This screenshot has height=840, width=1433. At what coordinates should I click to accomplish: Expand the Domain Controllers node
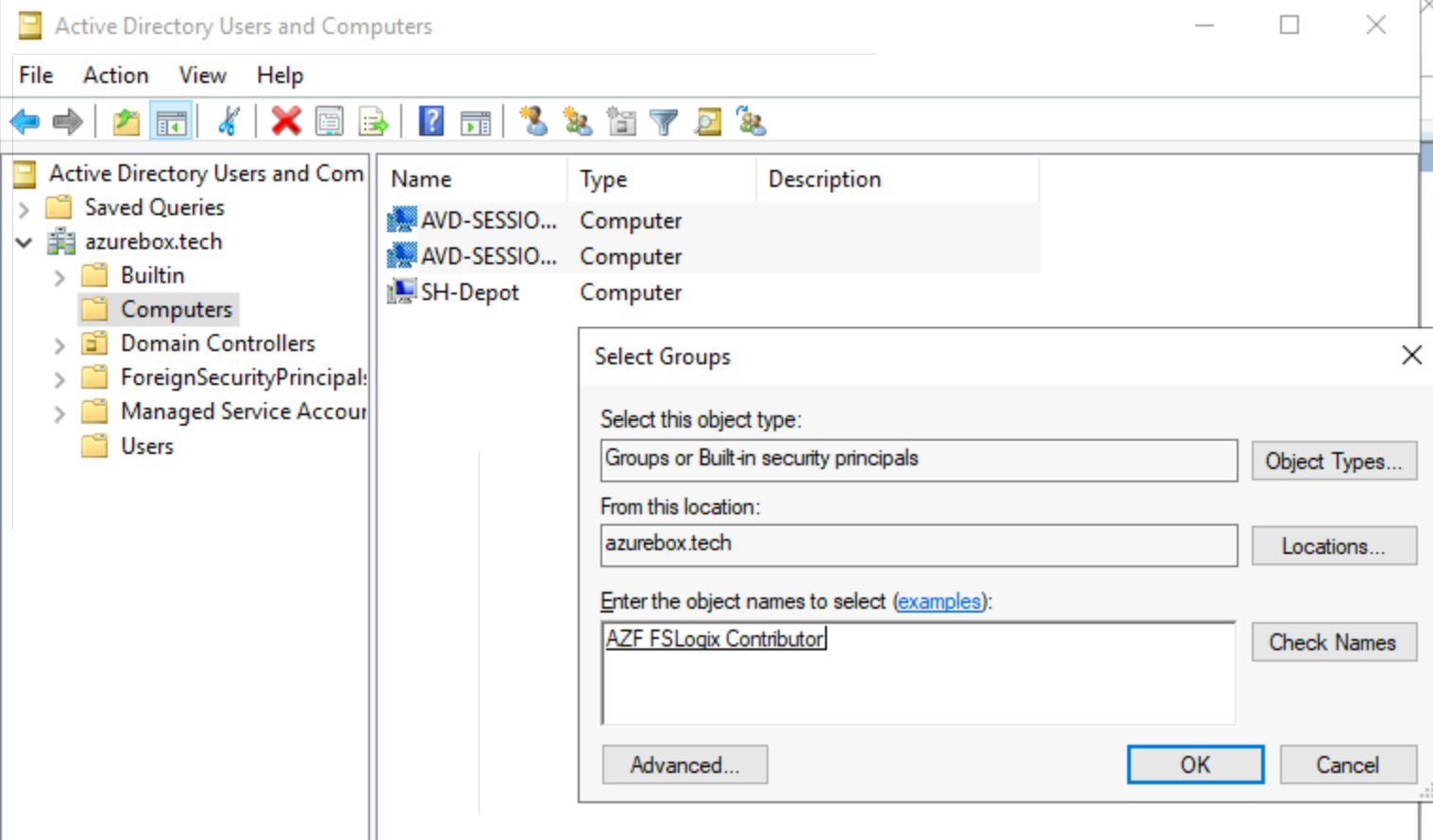pyautogui.click(x=59, y=344)
